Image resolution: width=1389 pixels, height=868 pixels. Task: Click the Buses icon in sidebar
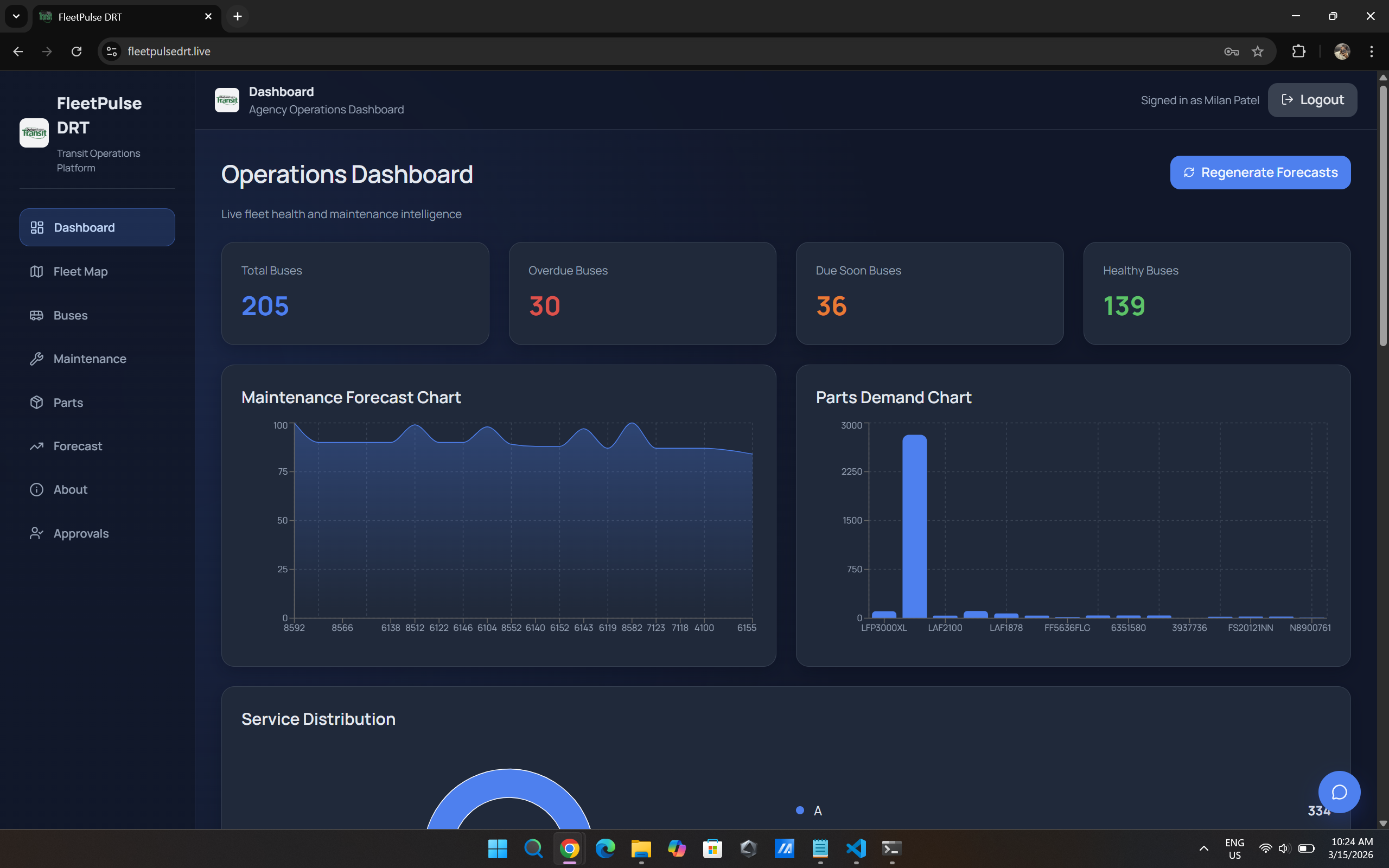point(37,315)
